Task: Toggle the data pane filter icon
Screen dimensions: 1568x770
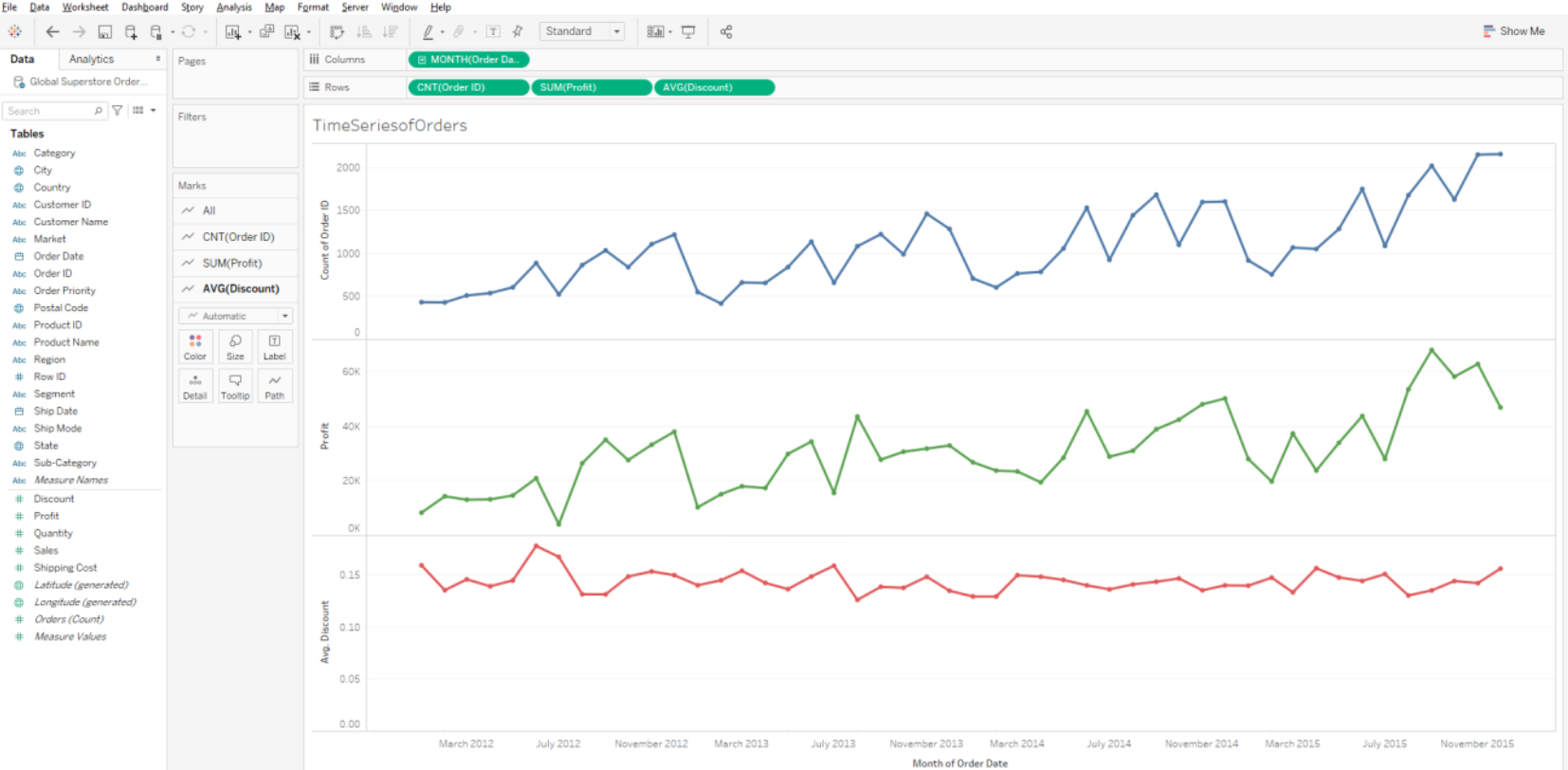Action: tap(118, 111)
